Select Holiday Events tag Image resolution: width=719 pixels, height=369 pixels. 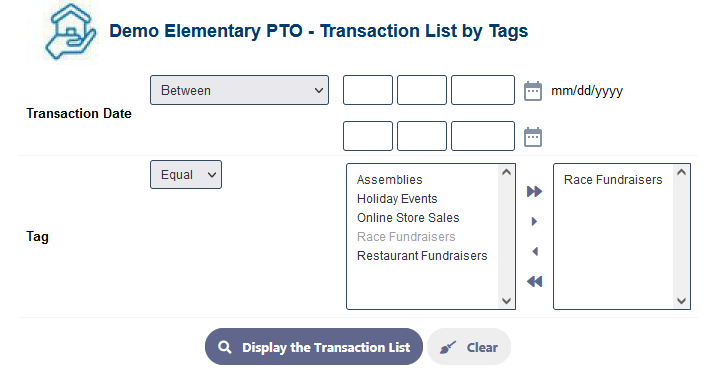coord(397,198)
